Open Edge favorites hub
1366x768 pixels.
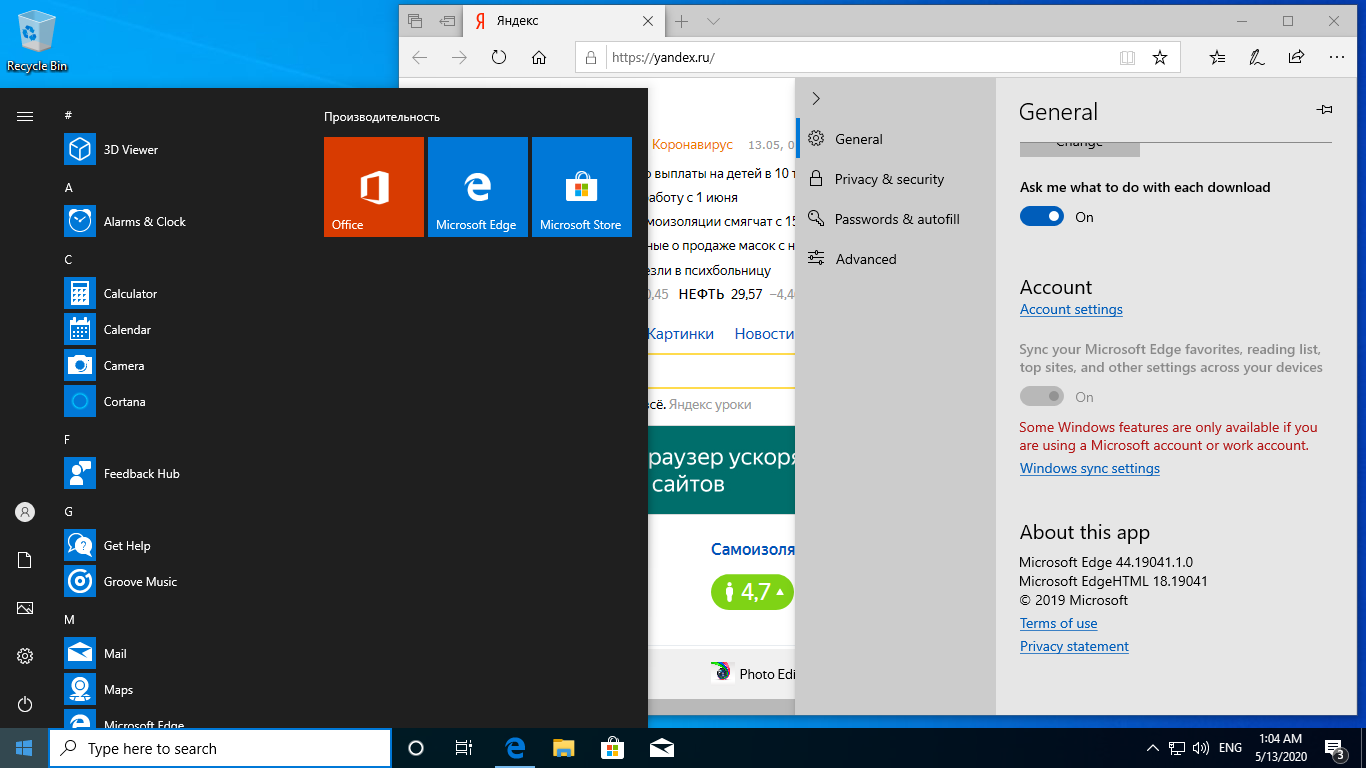pyautogui.click(x=1217, y=58)
